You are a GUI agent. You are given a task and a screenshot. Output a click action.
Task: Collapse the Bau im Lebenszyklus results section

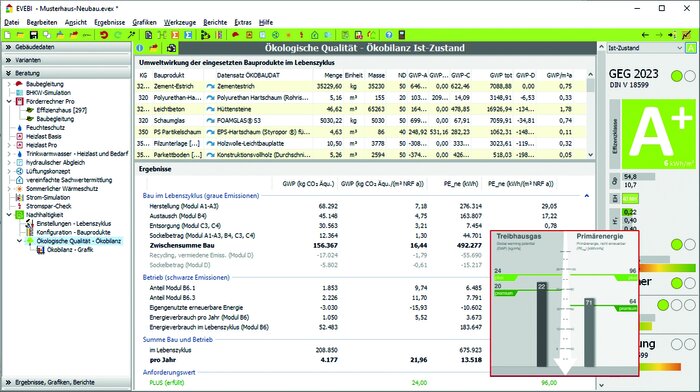coord(587,196)
